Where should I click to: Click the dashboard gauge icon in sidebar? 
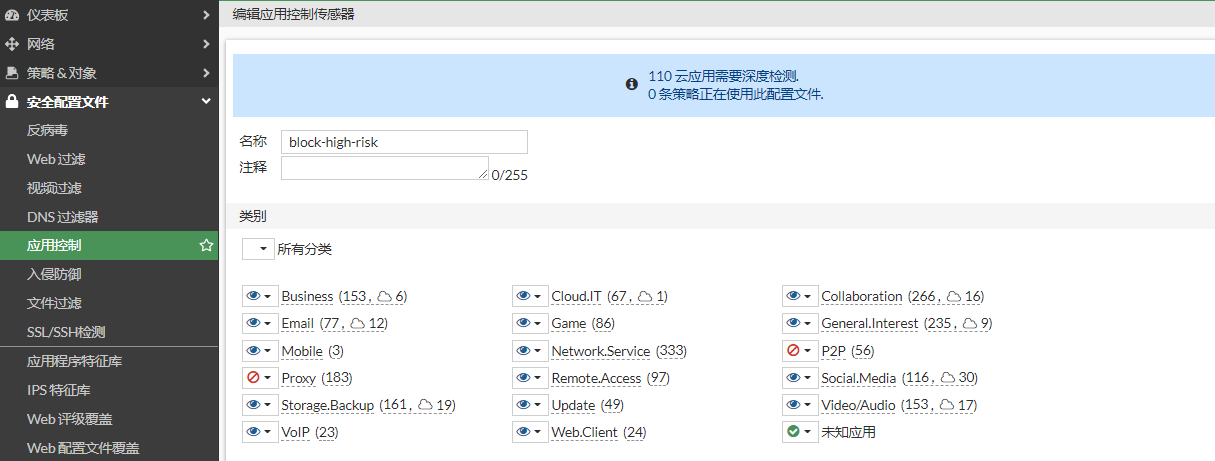[12, 15]
